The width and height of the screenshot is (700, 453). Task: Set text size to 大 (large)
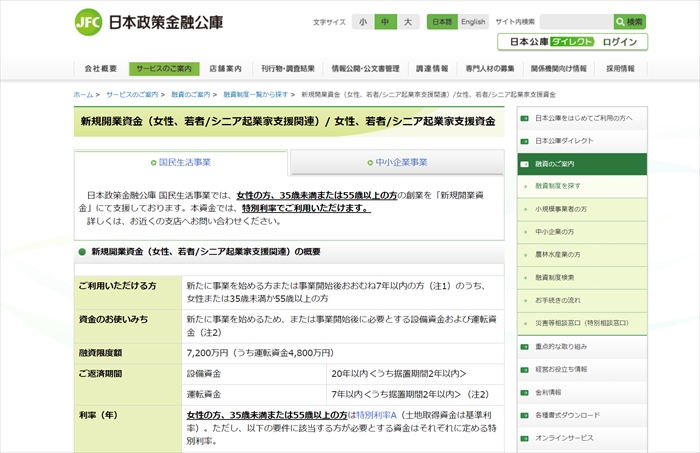tap(408, 22)
